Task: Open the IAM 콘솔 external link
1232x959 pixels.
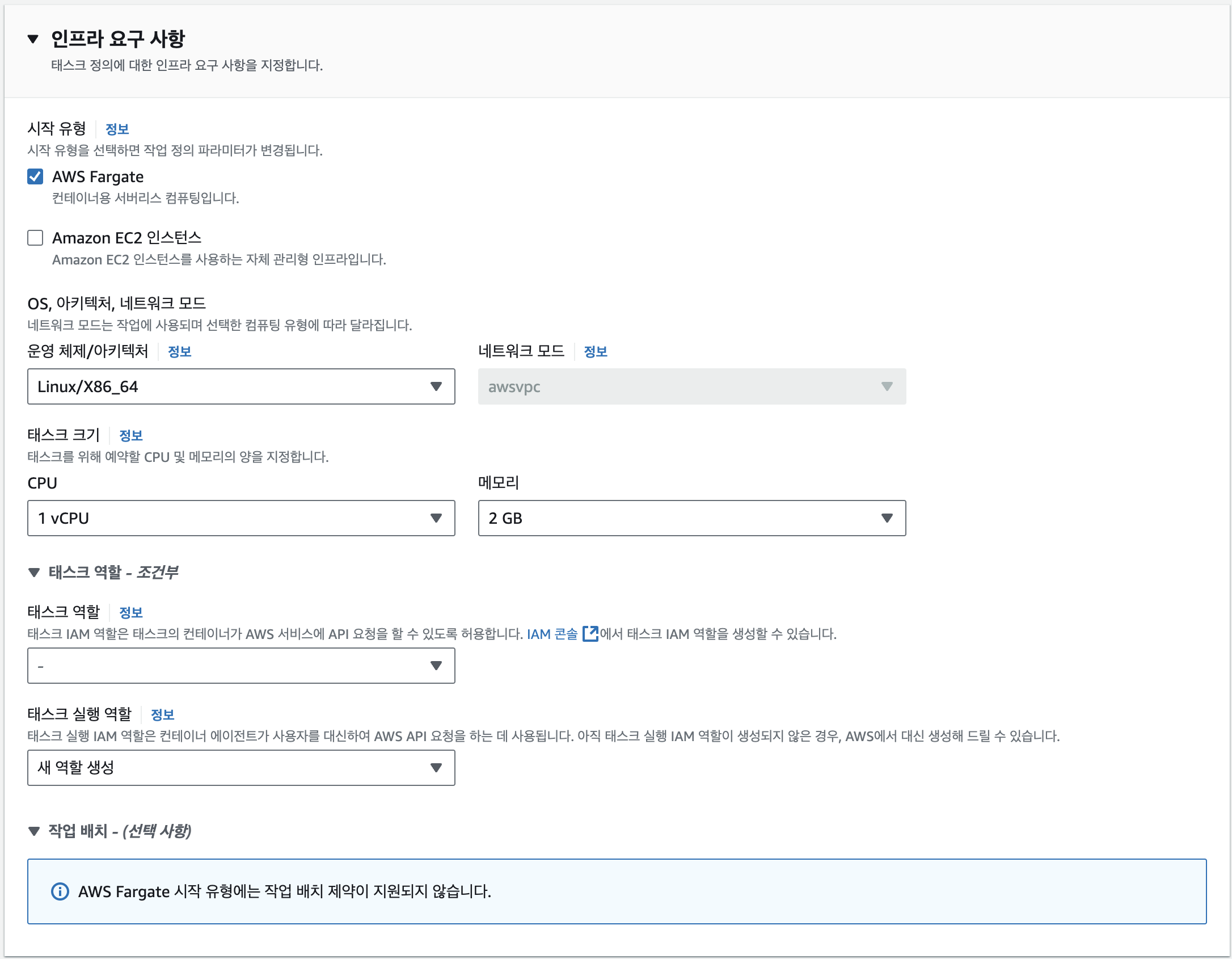Action: coord(552,634)
